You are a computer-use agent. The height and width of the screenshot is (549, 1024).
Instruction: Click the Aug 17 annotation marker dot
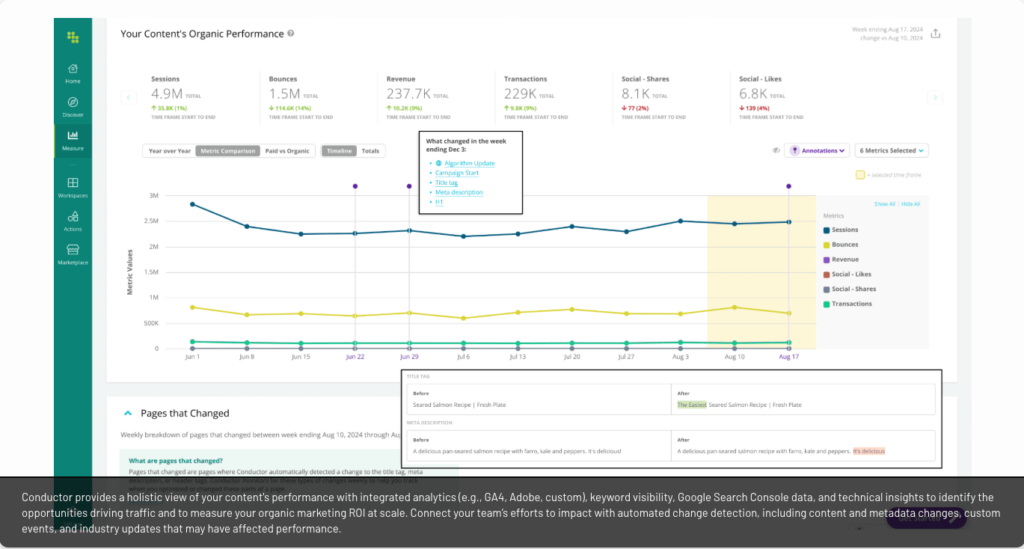point(789,186)
